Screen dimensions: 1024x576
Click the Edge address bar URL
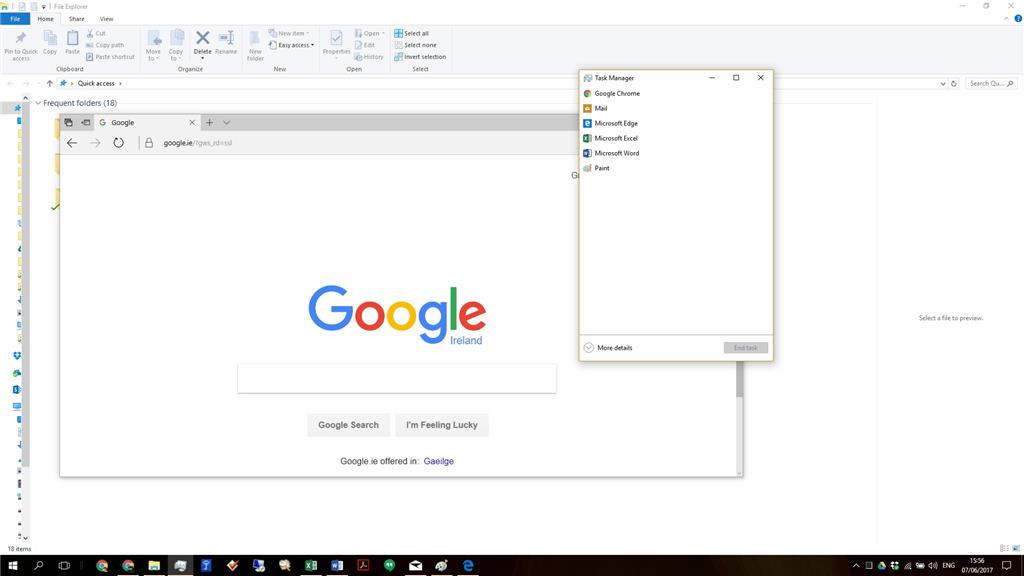point(197,143)
